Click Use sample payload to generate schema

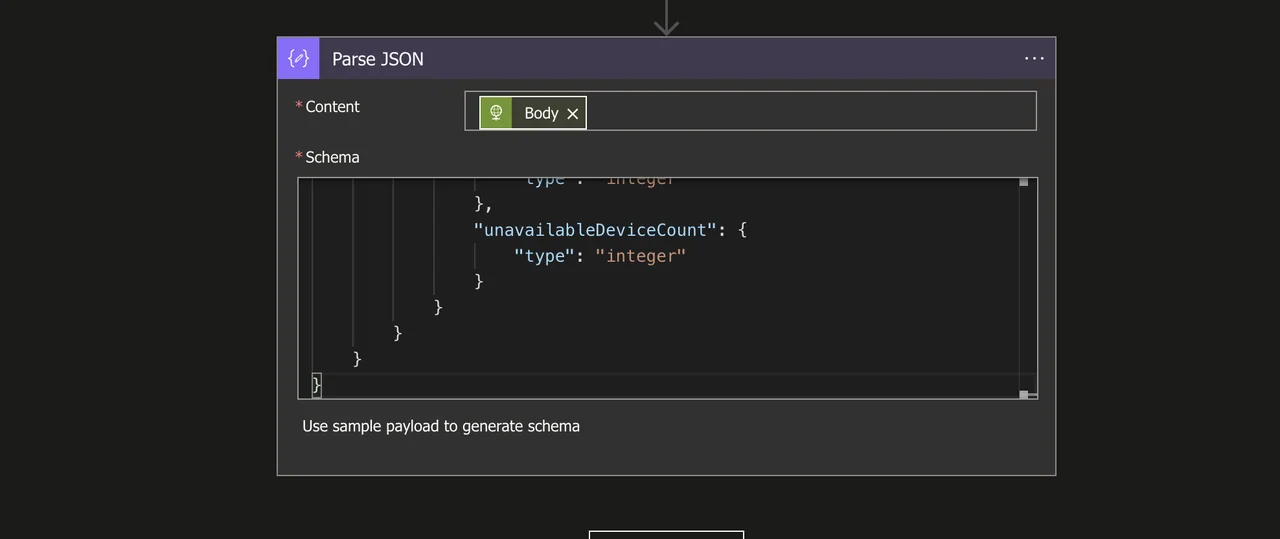coord(441,426)
